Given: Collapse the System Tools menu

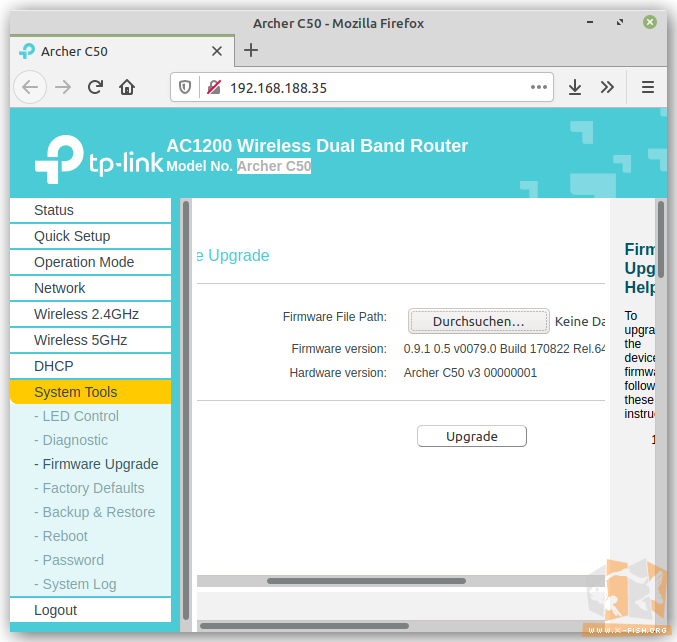Looking at the screenshot, I should (x=90, y=392).
